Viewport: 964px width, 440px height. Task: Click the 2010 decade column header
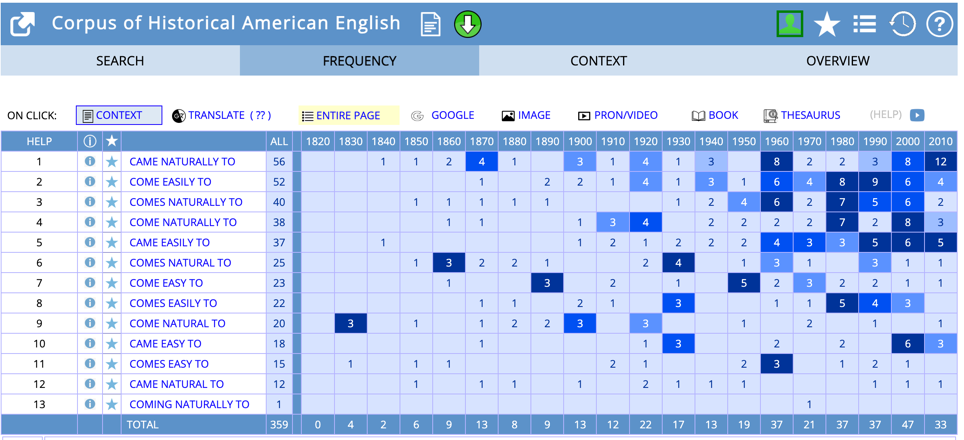pyautogui.click(x=941, y=141)
